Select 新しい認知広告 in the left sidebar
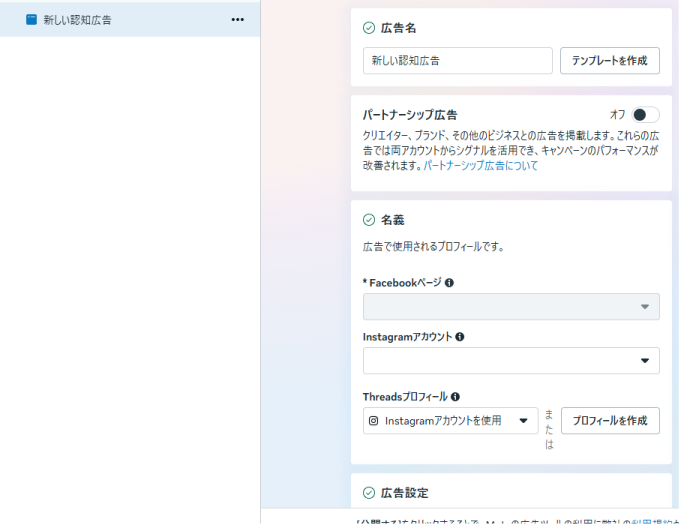Screen dimensions: 679x524 point(78,19)
